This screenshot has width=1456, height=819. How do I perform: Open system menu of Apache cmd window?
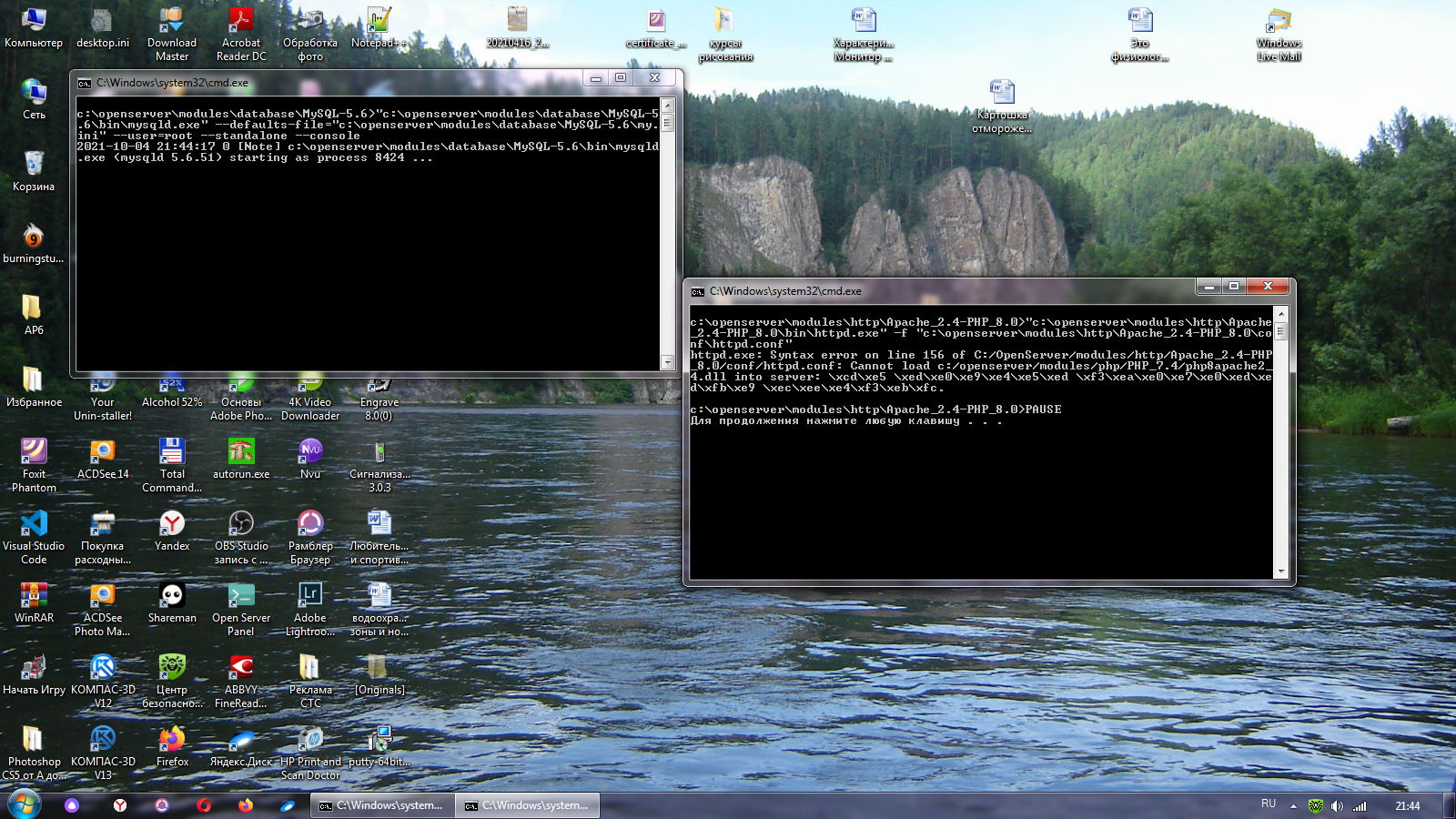(x=698, y=291)
